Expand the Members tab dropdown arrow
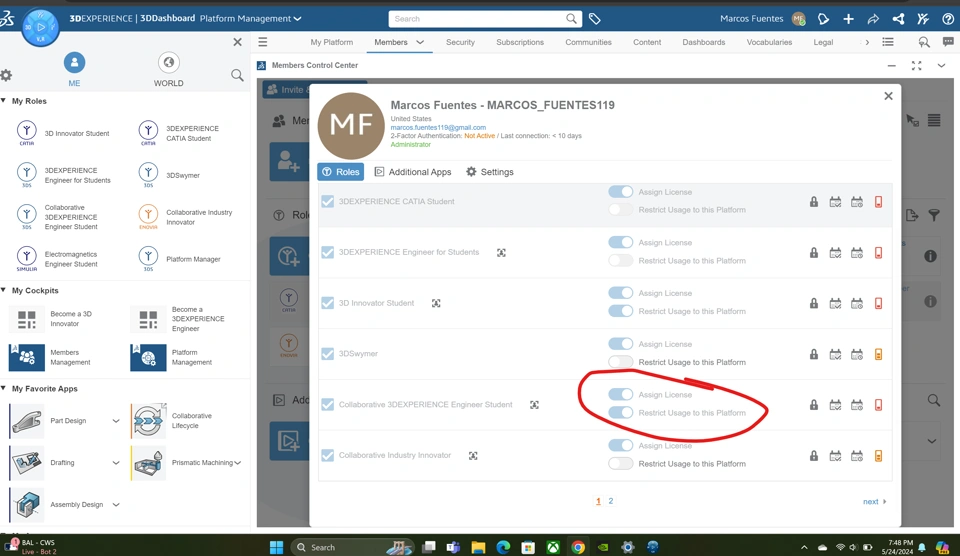The height and width of the screenshot is (556, 960). 420,42
